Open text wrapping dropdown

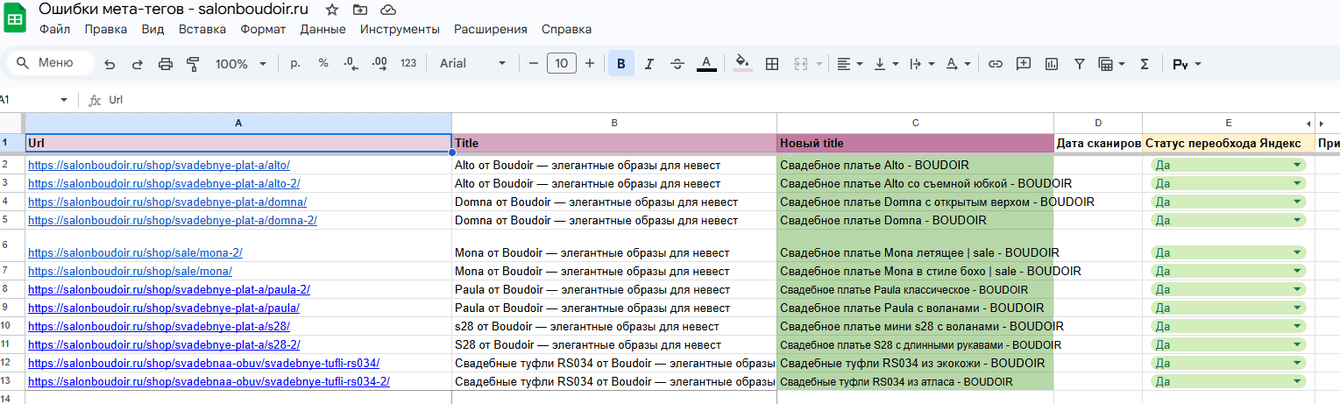click(x=920, y=63)
